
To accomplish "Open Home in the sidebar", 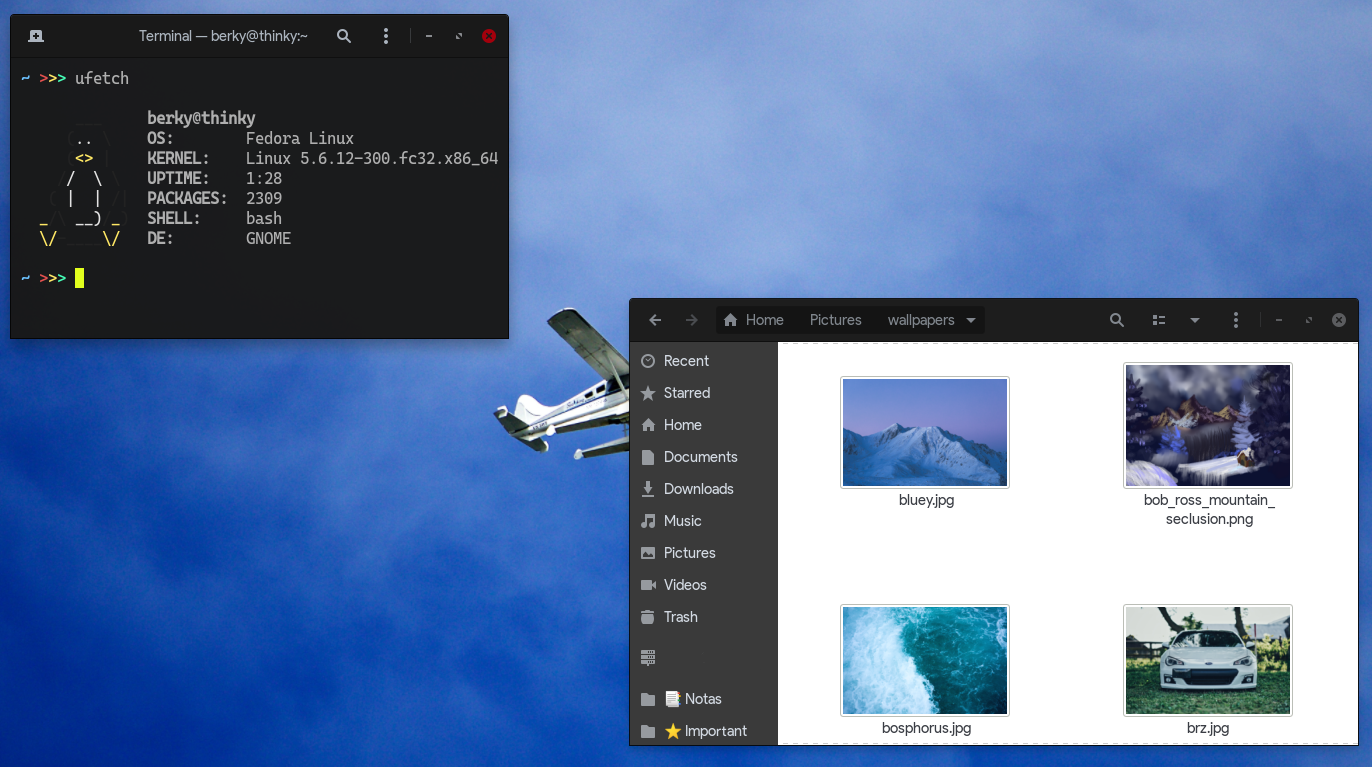I will point(704,425).
